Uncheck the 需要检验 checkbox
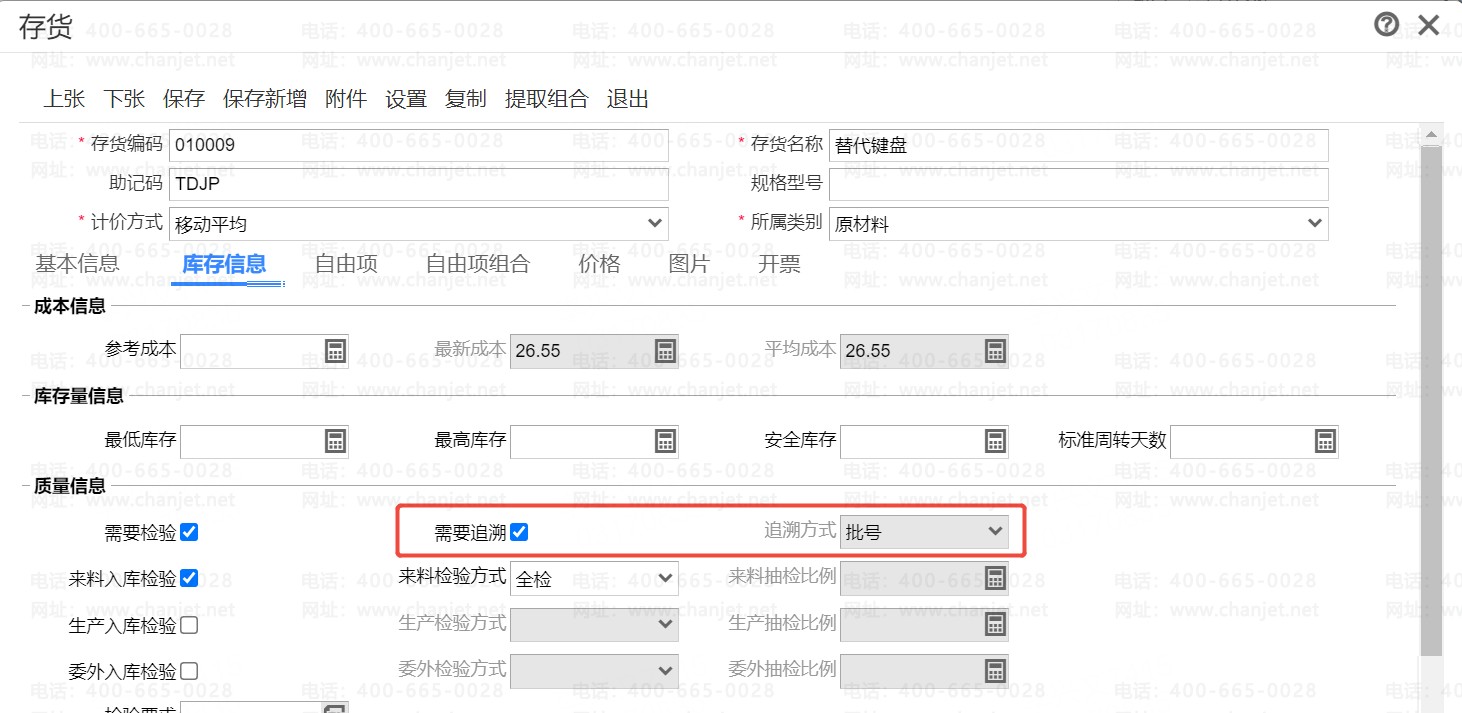The image size is (1462, 713). 189,532
